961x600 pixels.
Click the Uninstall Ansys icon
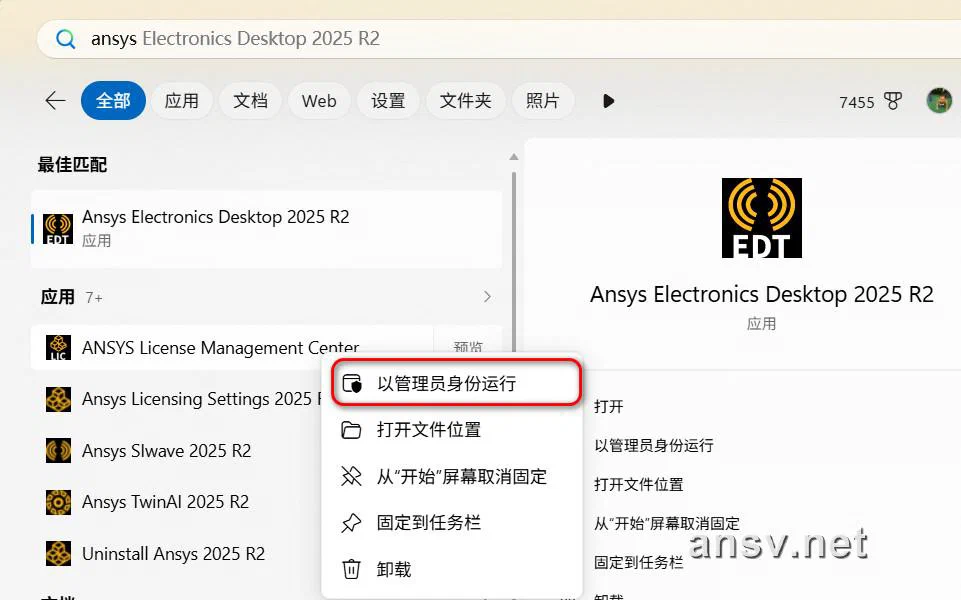[x=58, y=554]
